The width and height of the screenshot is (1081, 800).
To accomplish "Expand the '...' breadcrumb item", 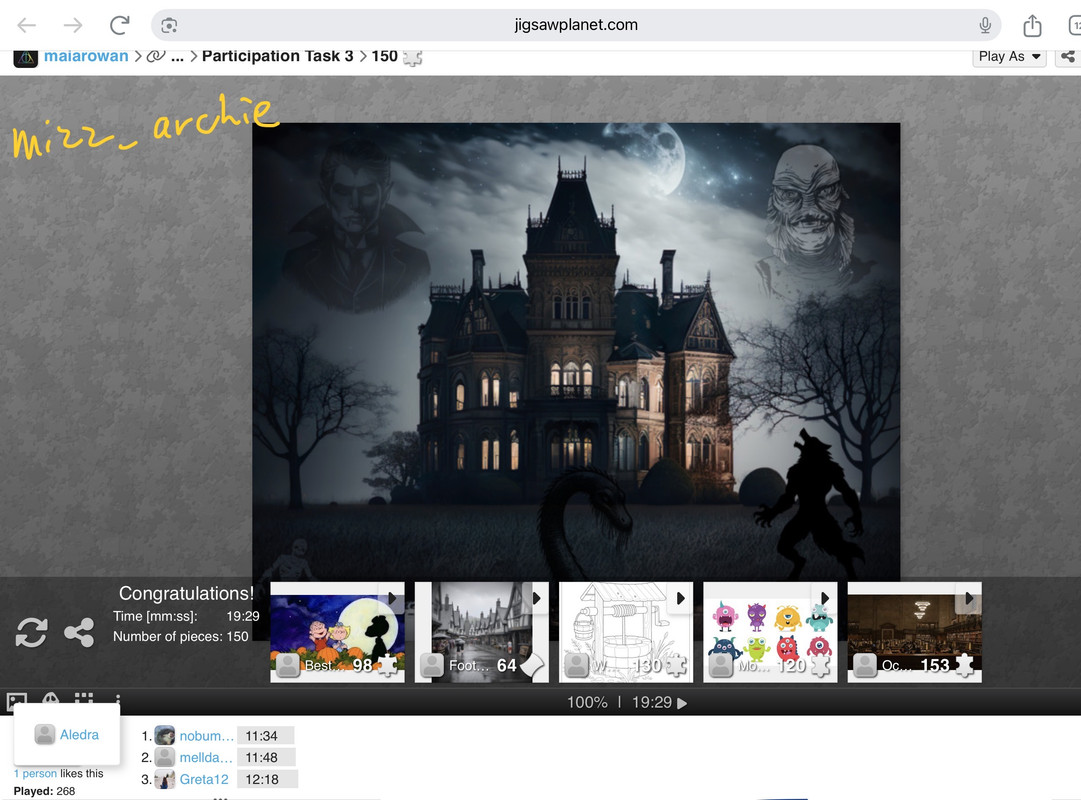I will click(177, 57).
